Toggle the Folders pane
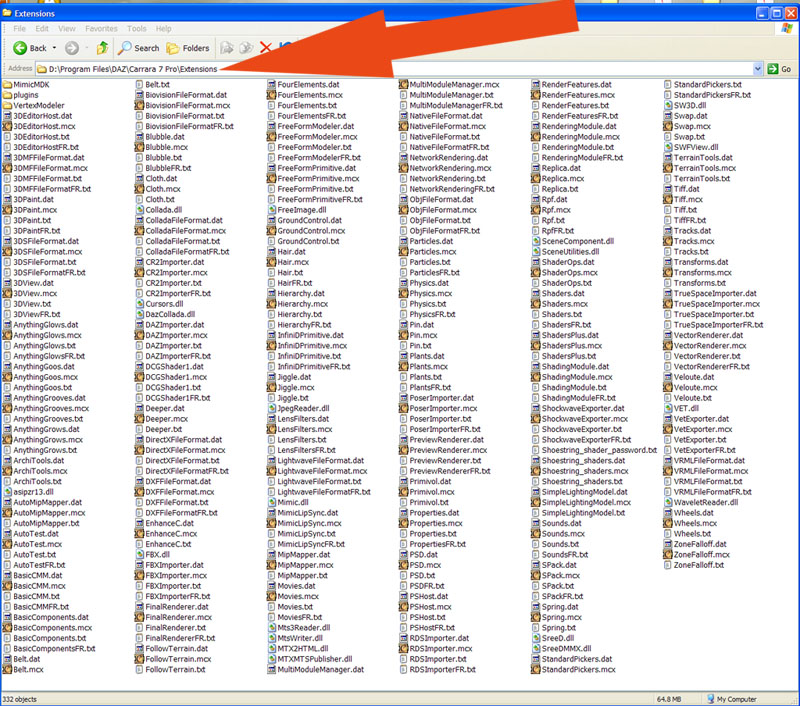 [188, 48]
